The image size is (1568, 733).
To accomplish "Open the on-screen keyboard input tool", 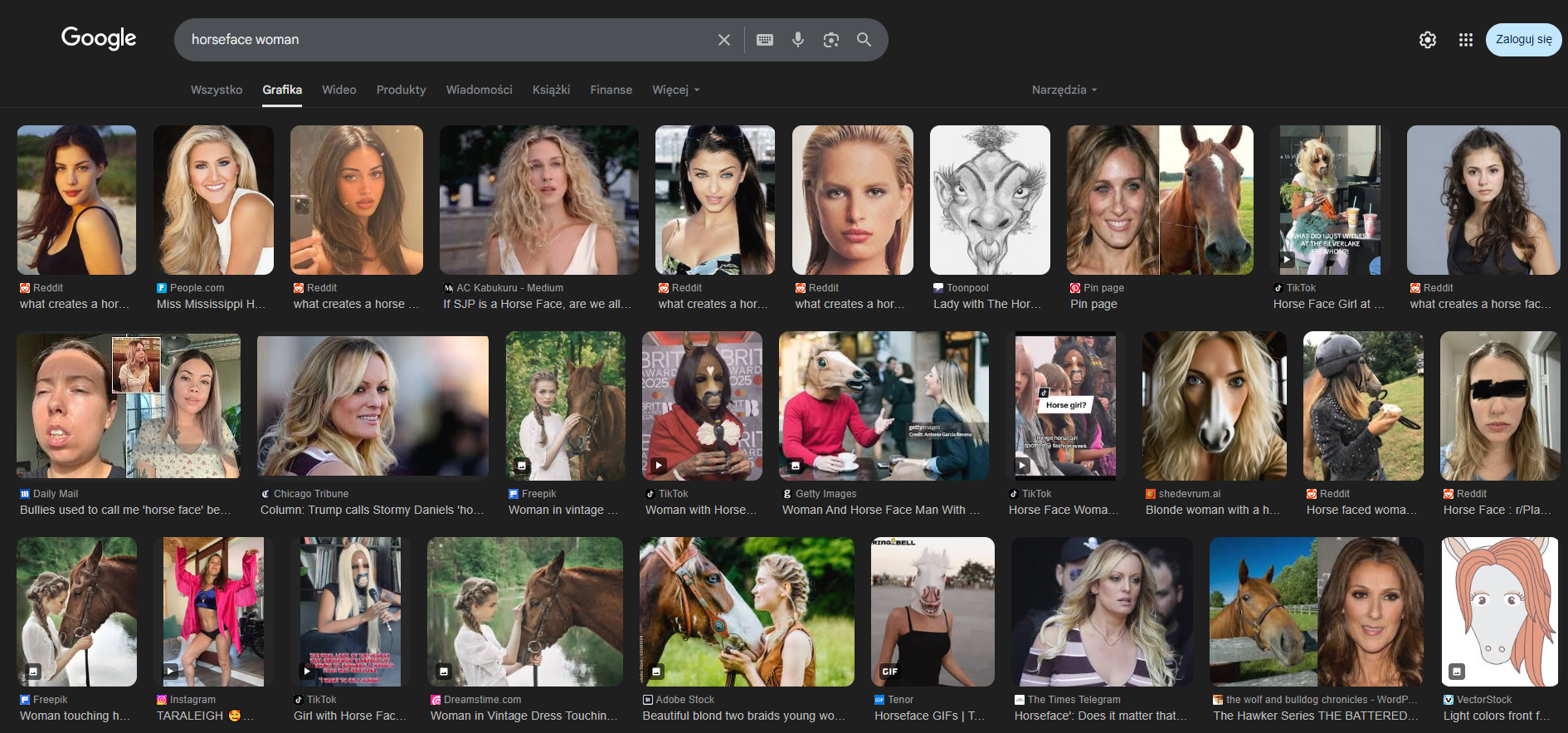I will coord(765,40).
